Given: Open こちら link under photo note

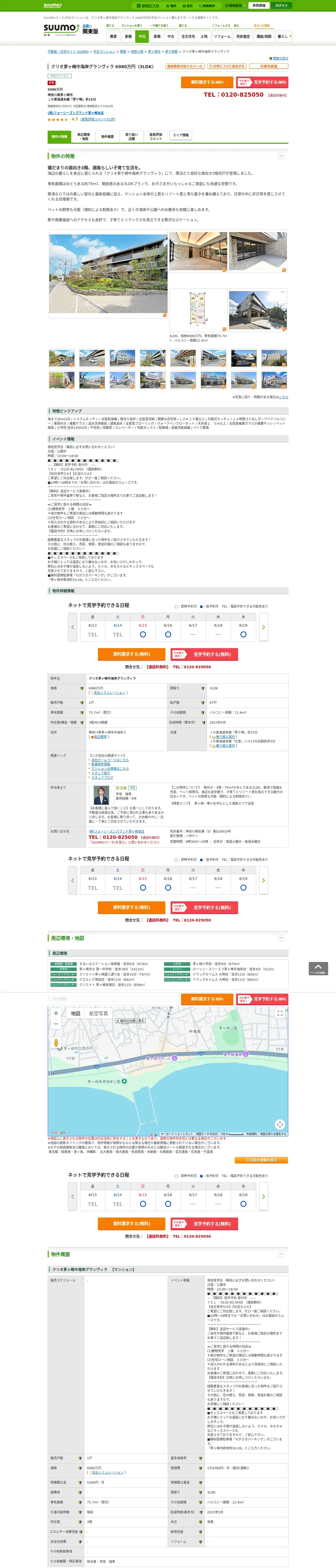Looking at the screenshot, I should tap(284, 397).
